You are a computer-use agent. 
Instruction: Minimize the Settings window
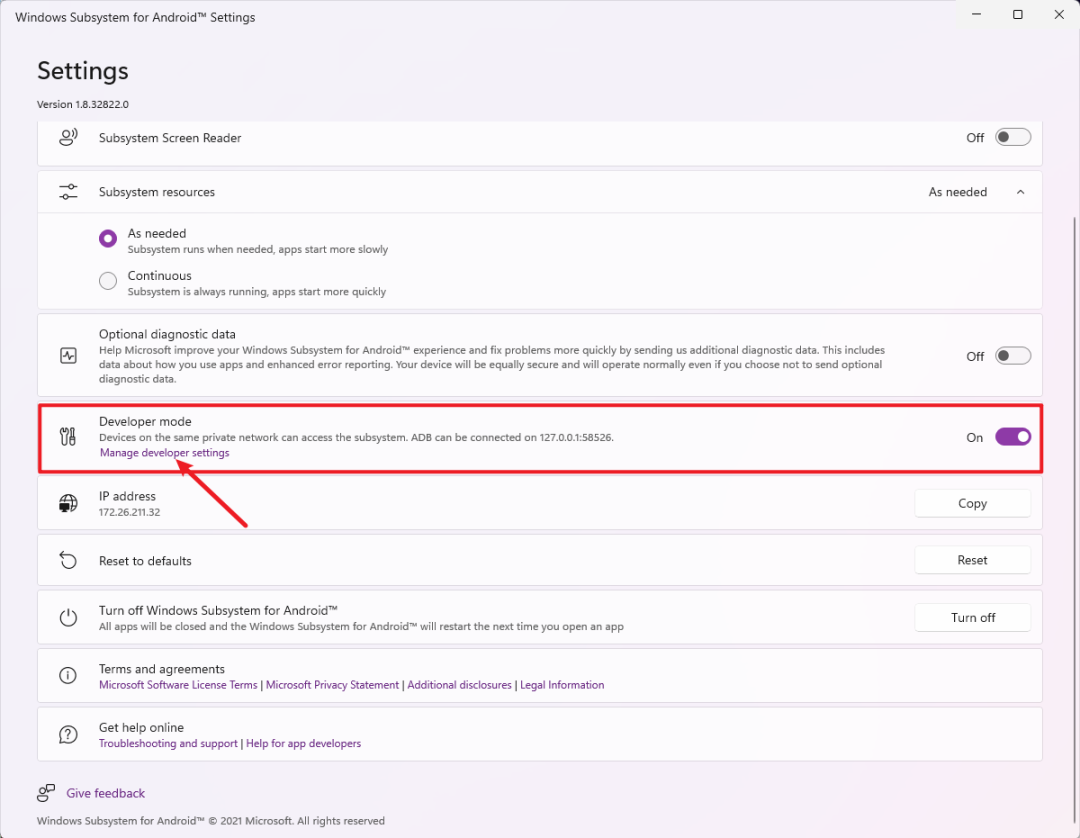click(976, 14)
